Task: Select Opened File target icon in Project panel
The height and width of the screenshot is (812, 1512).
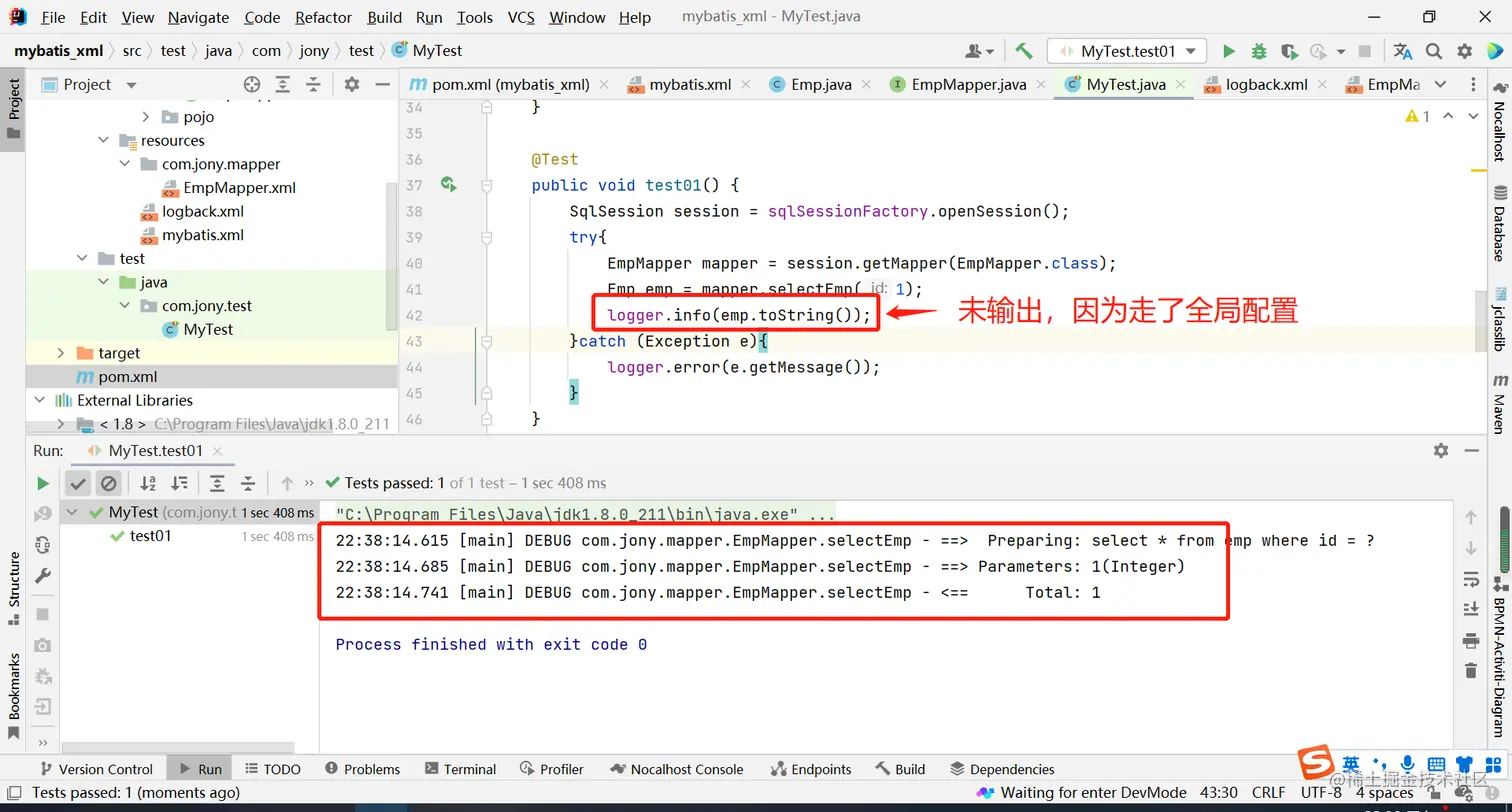Action: [x=252, y=85]
